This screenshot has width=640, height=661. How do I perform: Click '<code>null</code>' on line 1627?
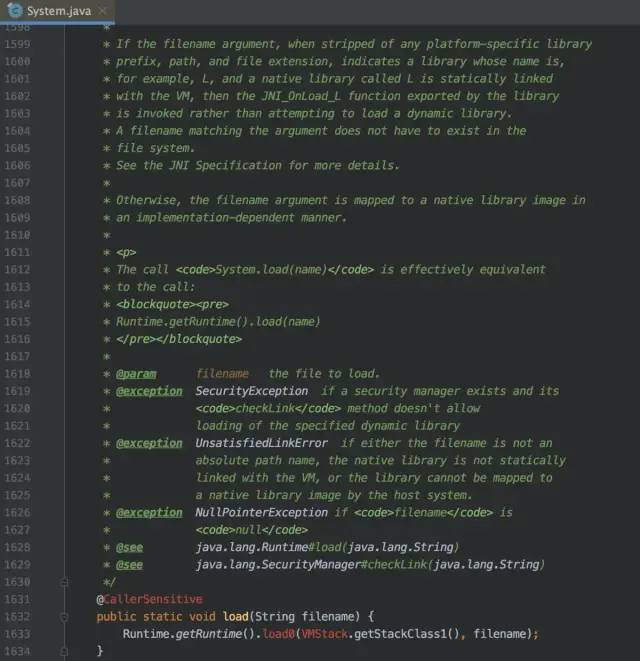pyautogui.click(x=252, y=530)
